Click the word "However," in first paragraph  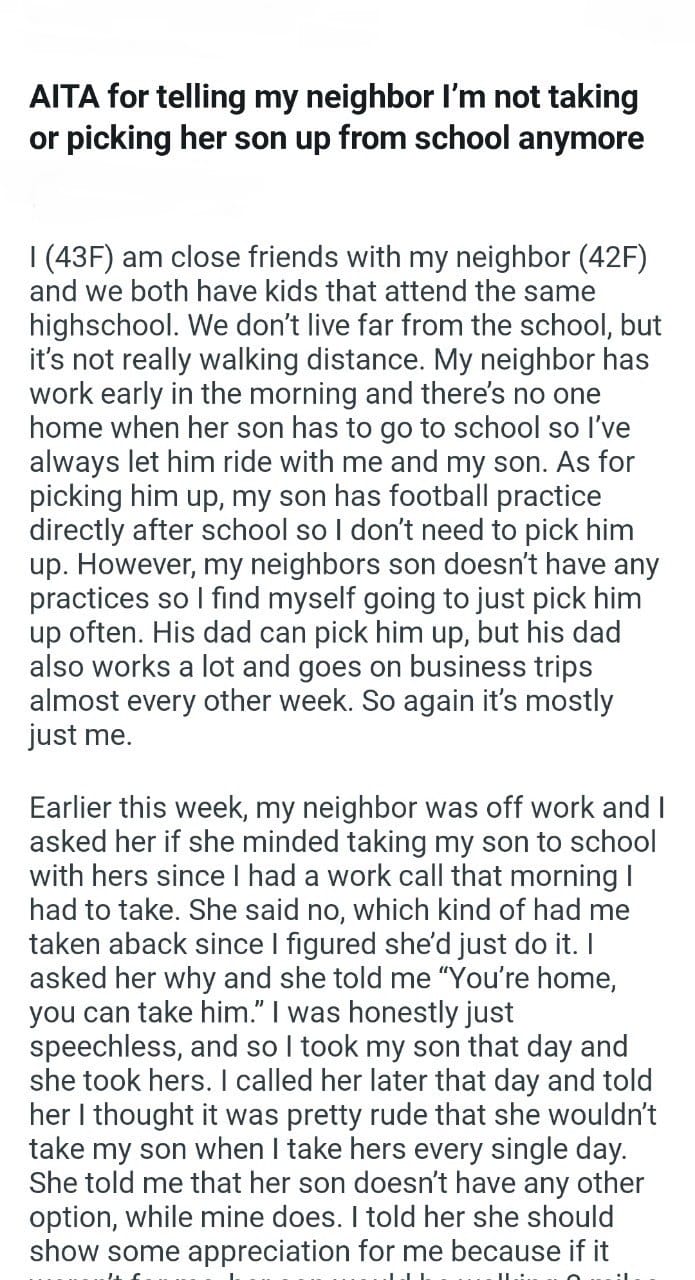(x=136, y=563)
